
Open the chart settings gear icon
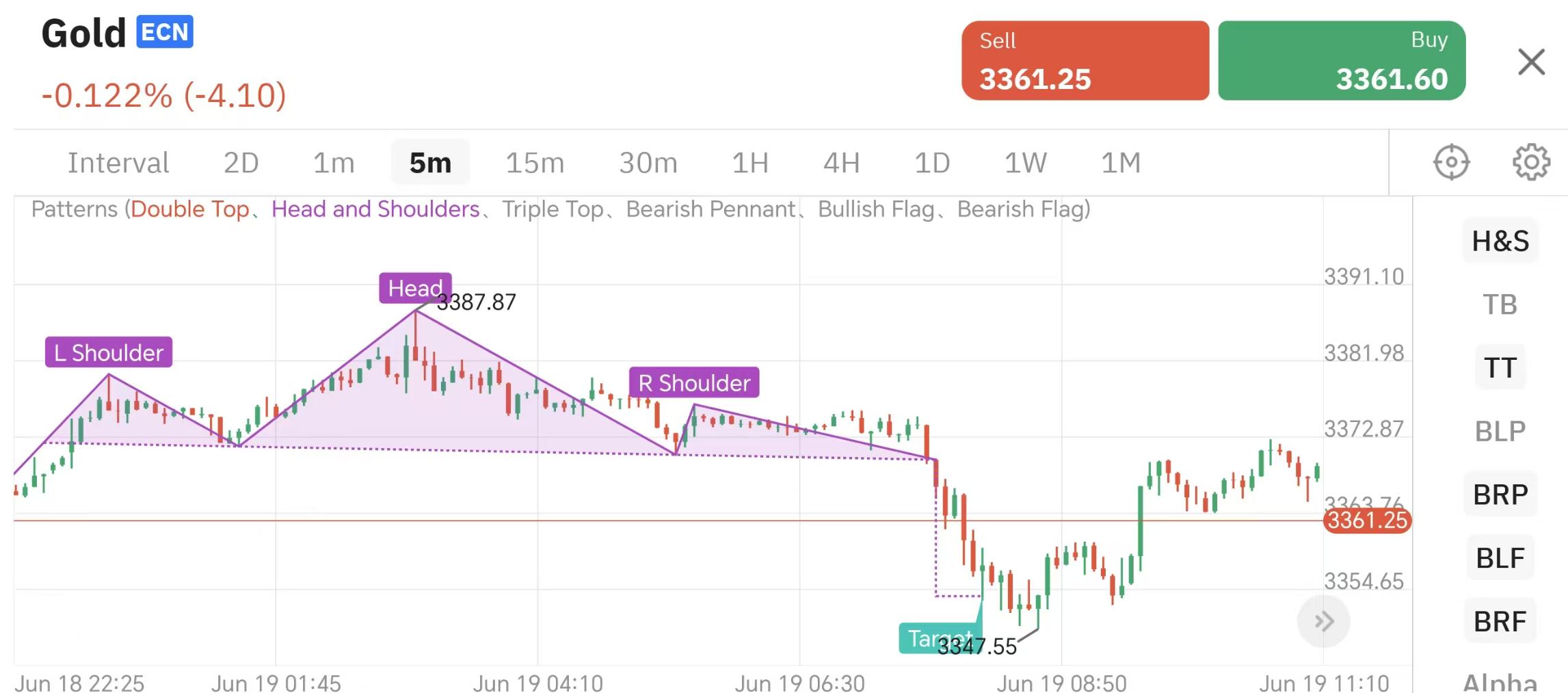[x=1531, y=162]
